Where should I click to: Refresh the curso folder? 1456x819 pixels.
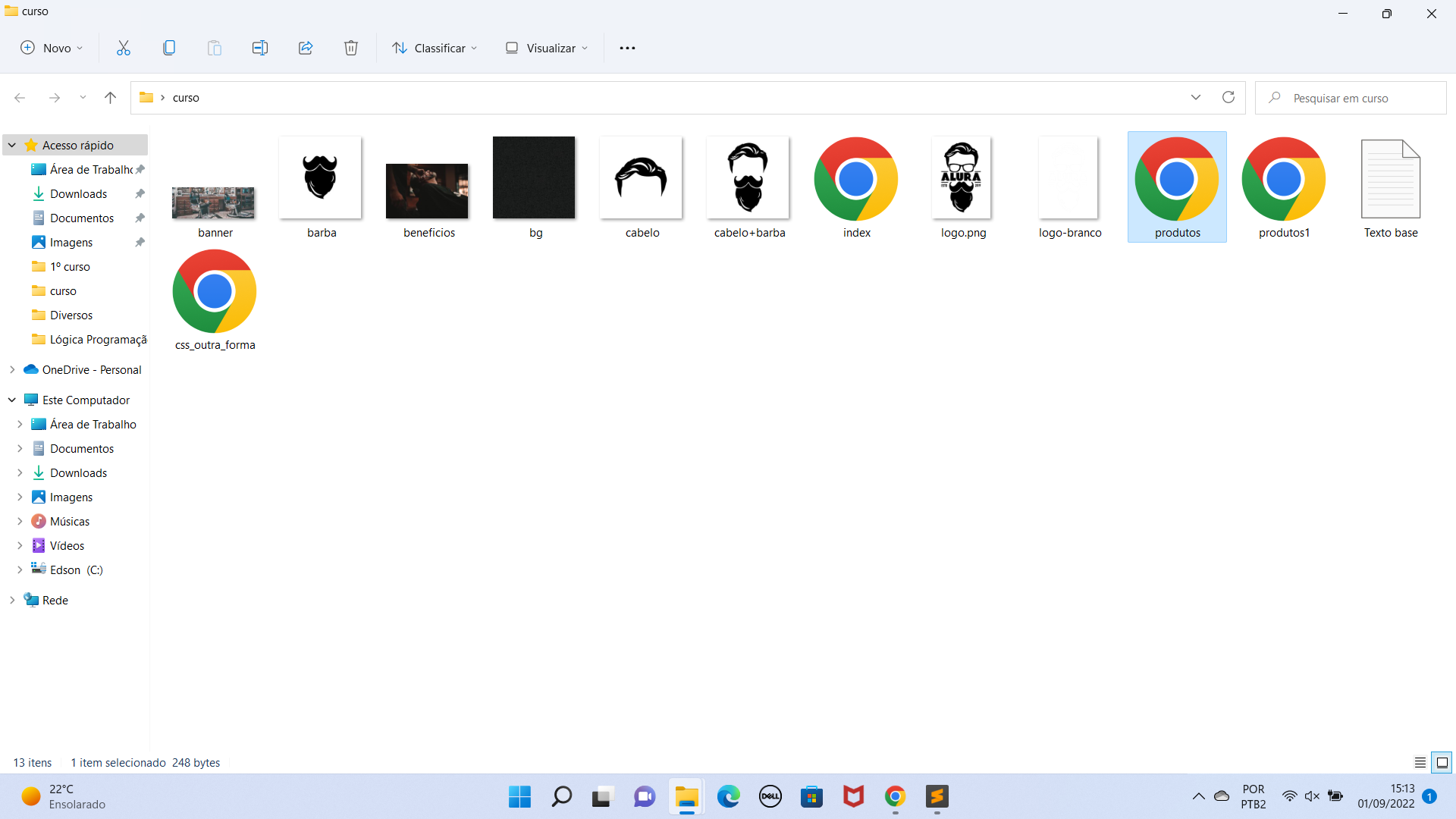tap(1228, 97)
